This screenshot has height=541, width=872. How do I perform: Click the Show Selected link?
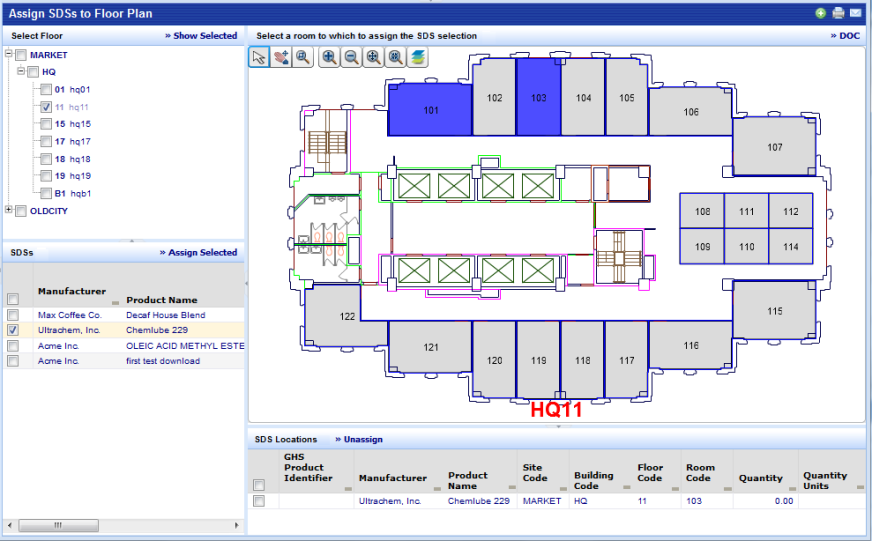(205, 36)
